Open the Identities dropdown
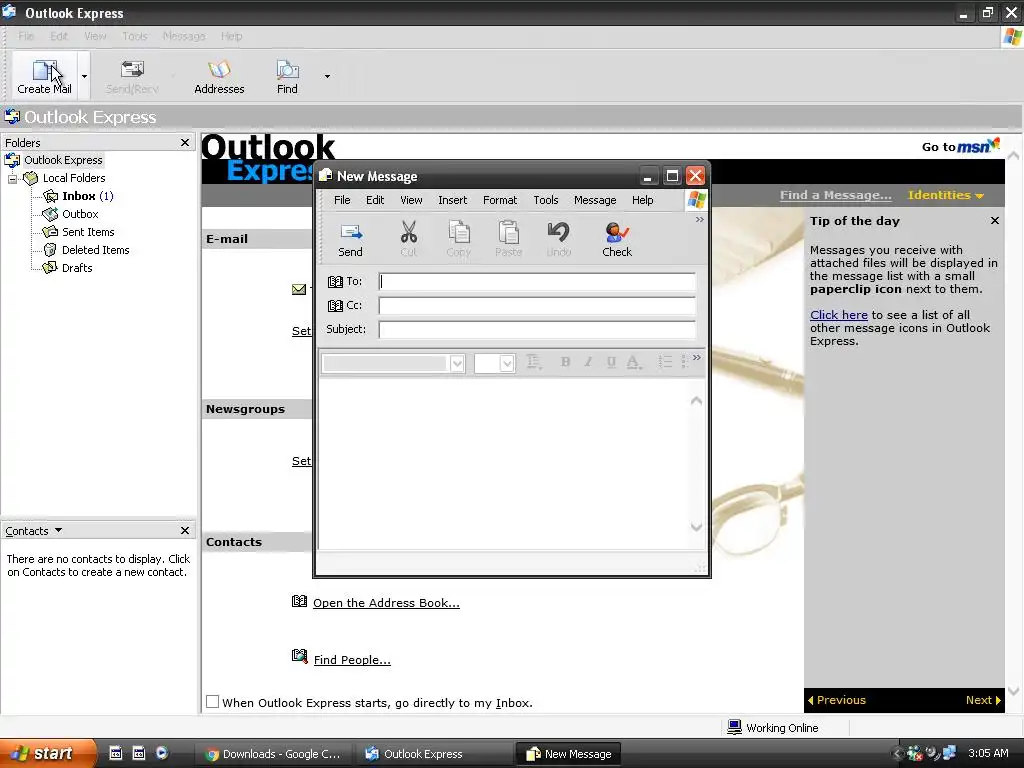This screenshot has width=1024, height=768. [x=946, y=195]
